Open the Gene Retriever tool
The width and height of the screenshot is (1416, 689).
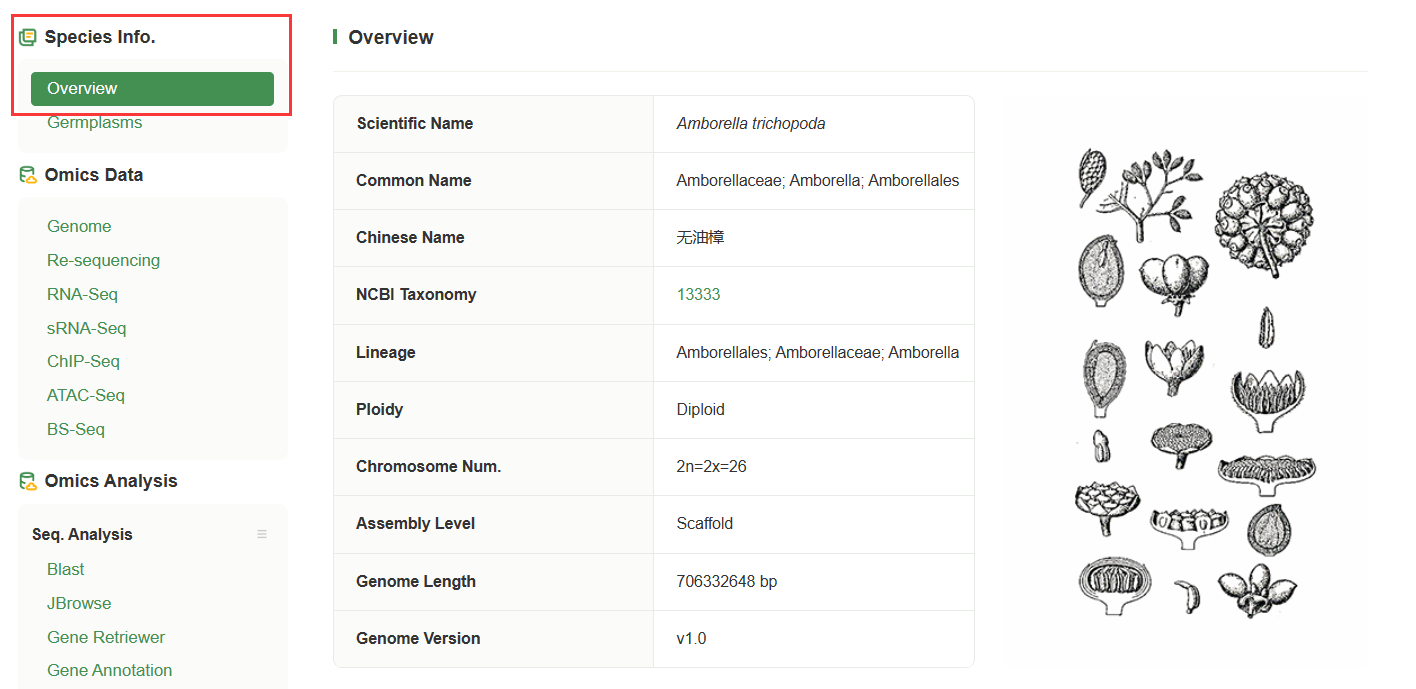click(x=106, y=637)
